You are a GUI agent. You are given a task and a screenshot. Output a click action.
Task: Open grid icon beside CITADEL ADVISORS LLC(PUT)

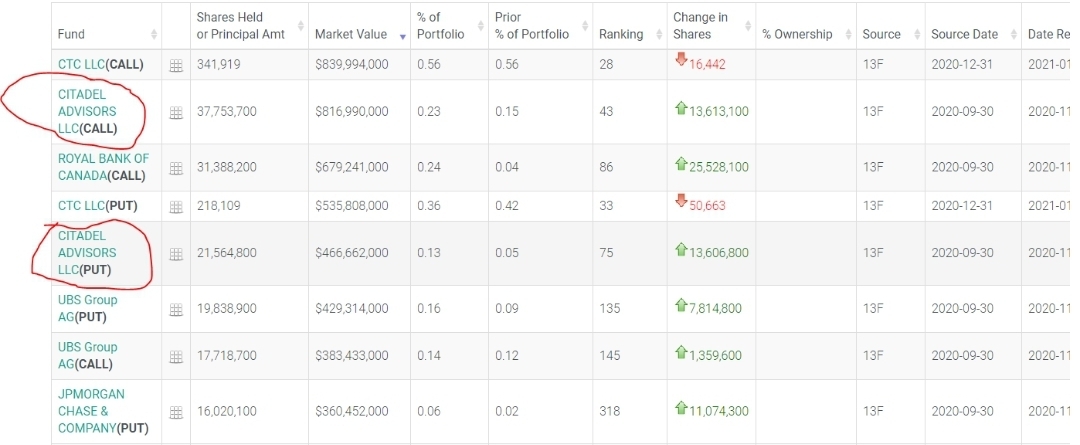pyautogui.click(x=176, y=254)
